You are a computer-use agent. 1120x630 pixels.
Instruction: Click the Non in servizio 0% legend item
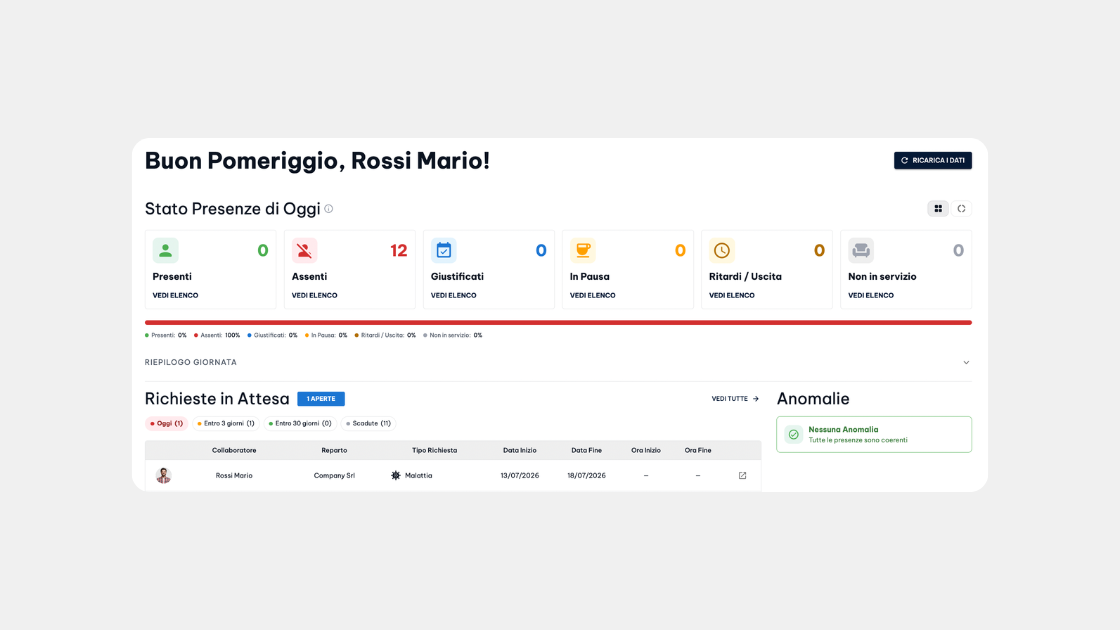(453, 335)
